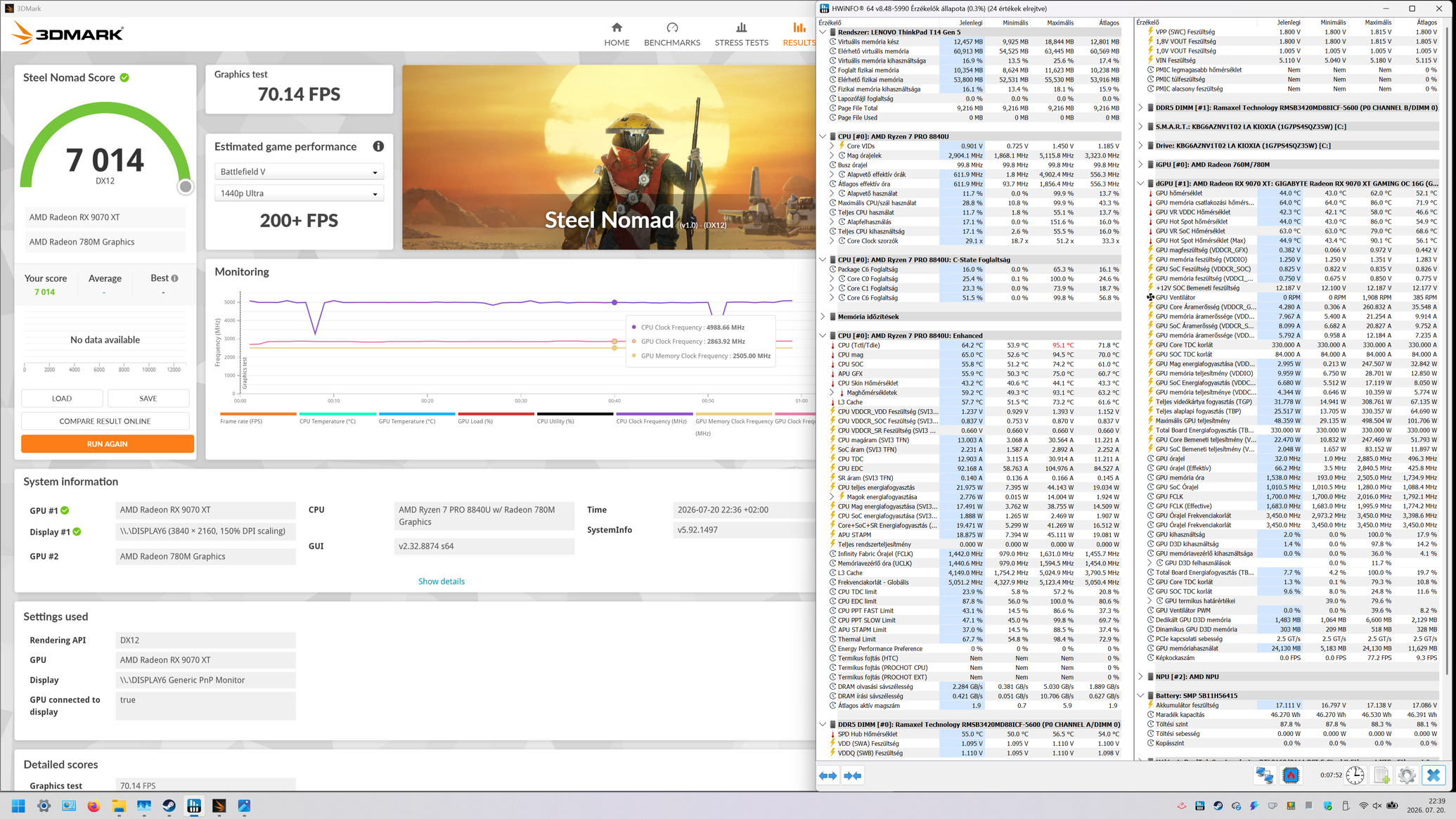
Task: Click the info icon next to Best
Action: pyautogui.click(x=175, y=278)
